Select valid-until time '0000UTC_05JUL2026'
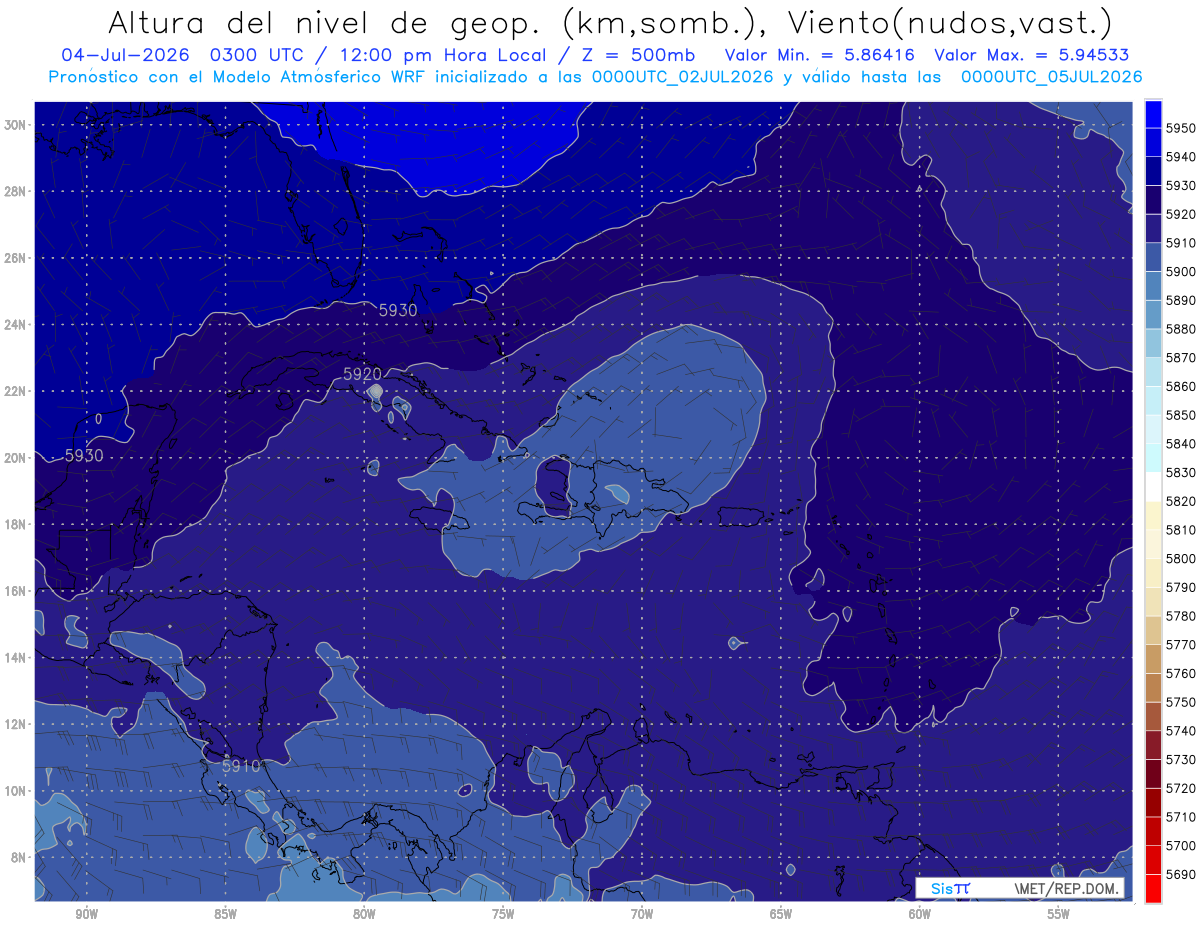The image size is (1200, 927). coord(1051,76)
